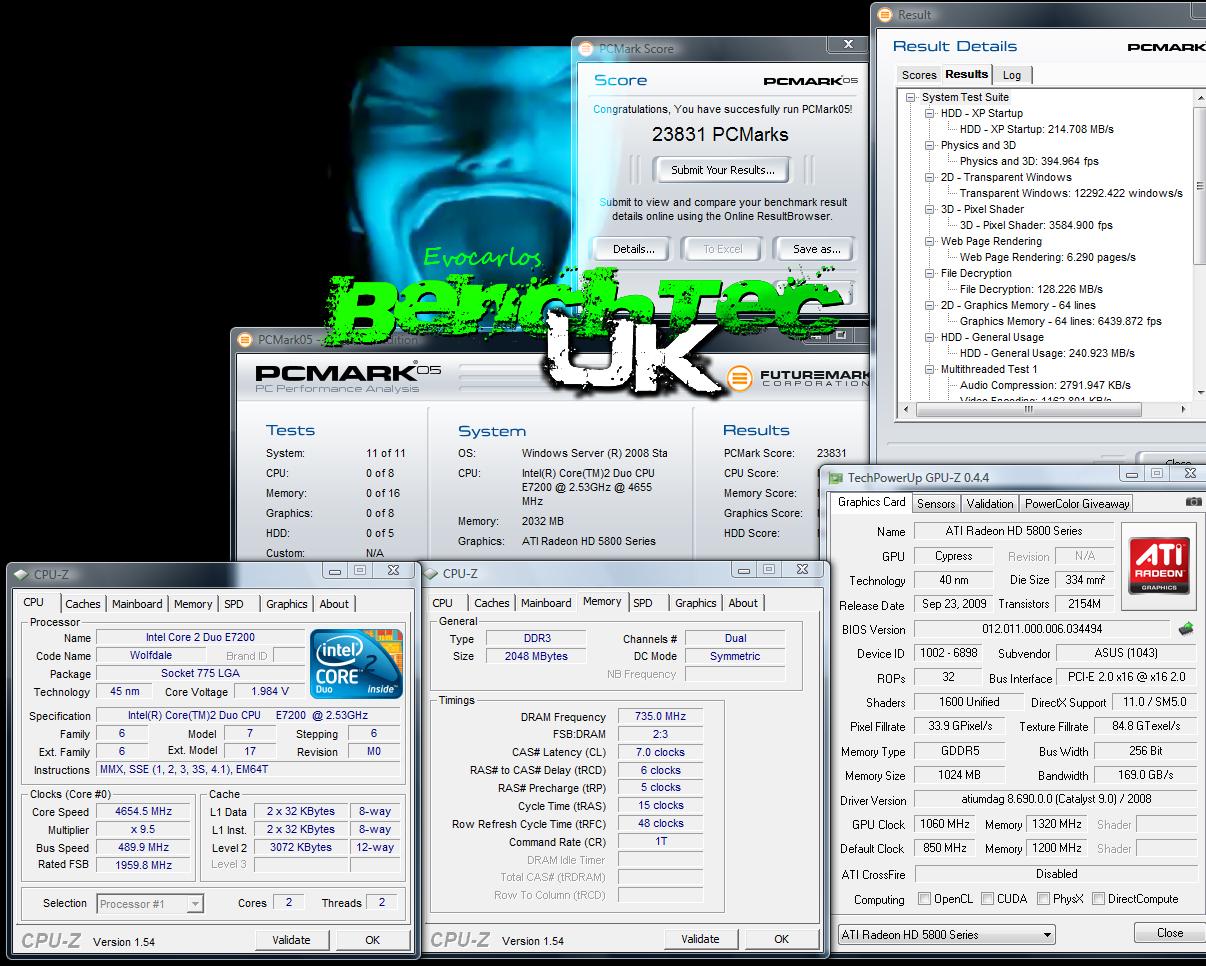Click OK in the left CPU-Z window
This screenshot has width=1206, height=966.
[373, 940]
